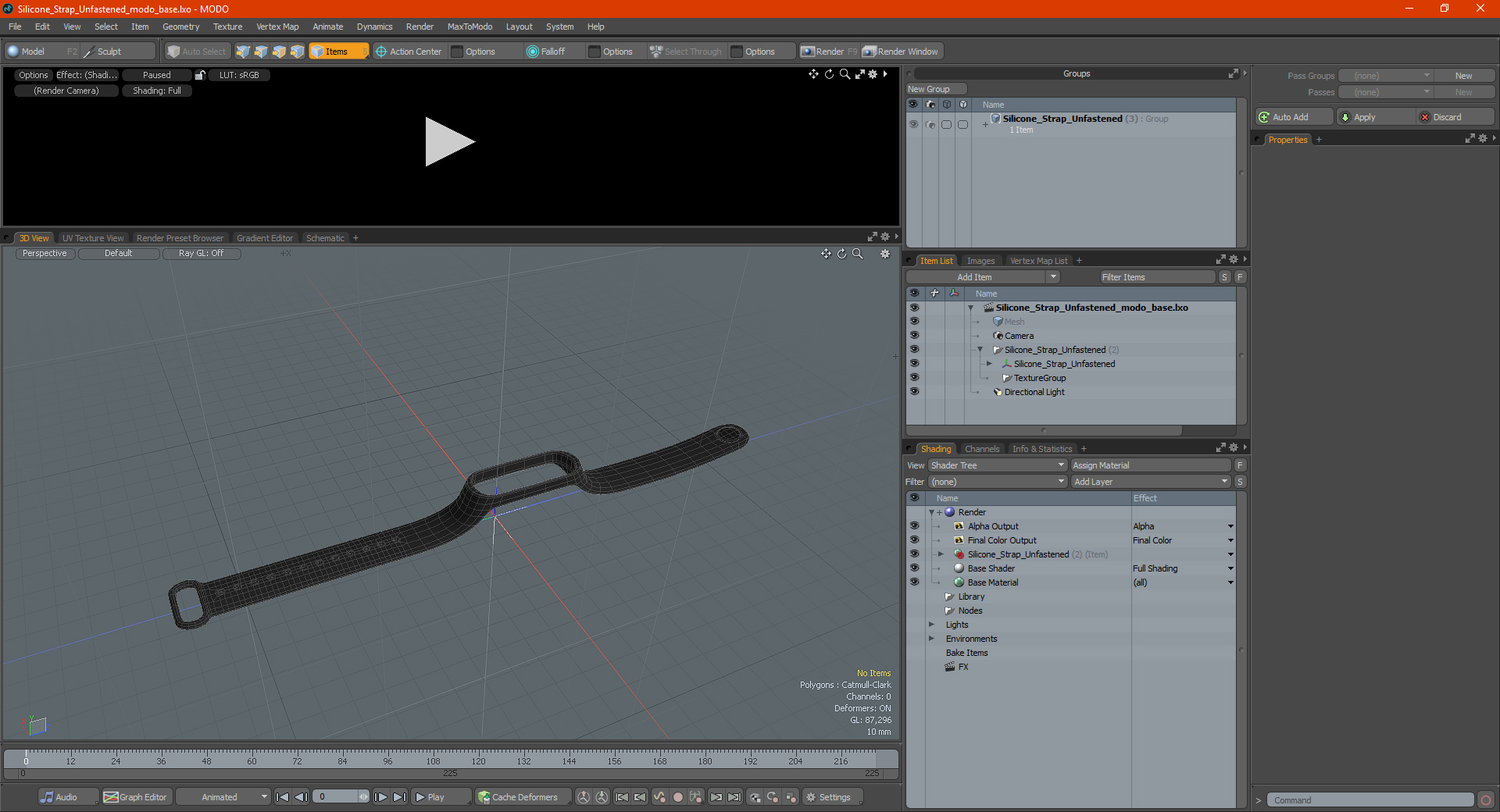The width and height of the screenshot is (1500, 812).
Task: Select Edges mode cube icon
Action: point(261,52)
